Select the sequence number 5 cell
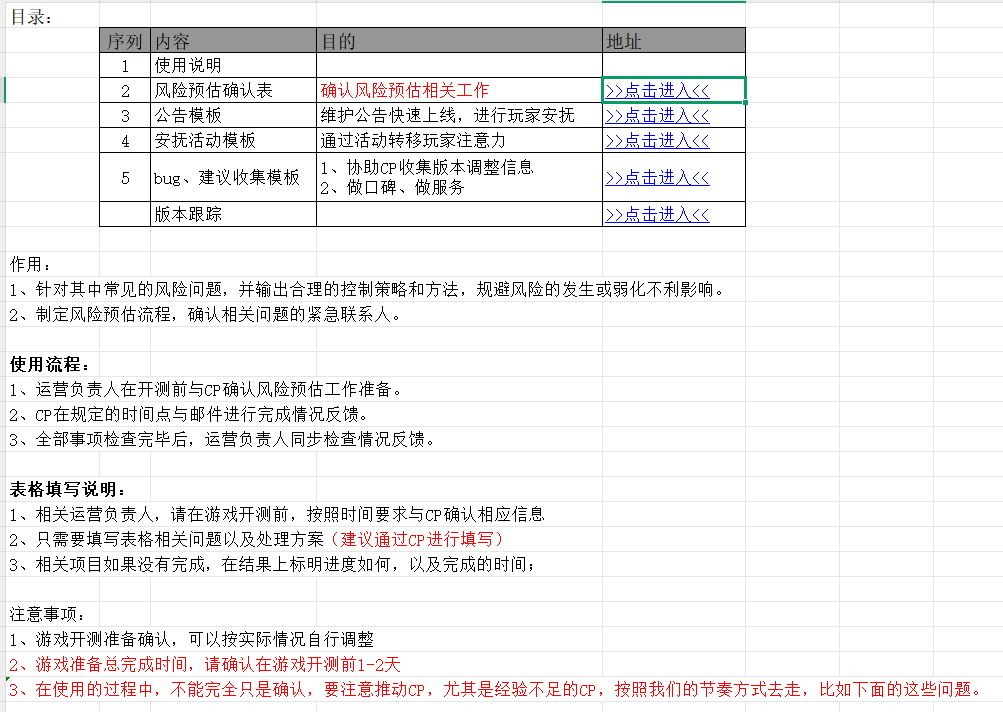The width and height of the screenshot is (1003, 712). click(x=125, y=177)
